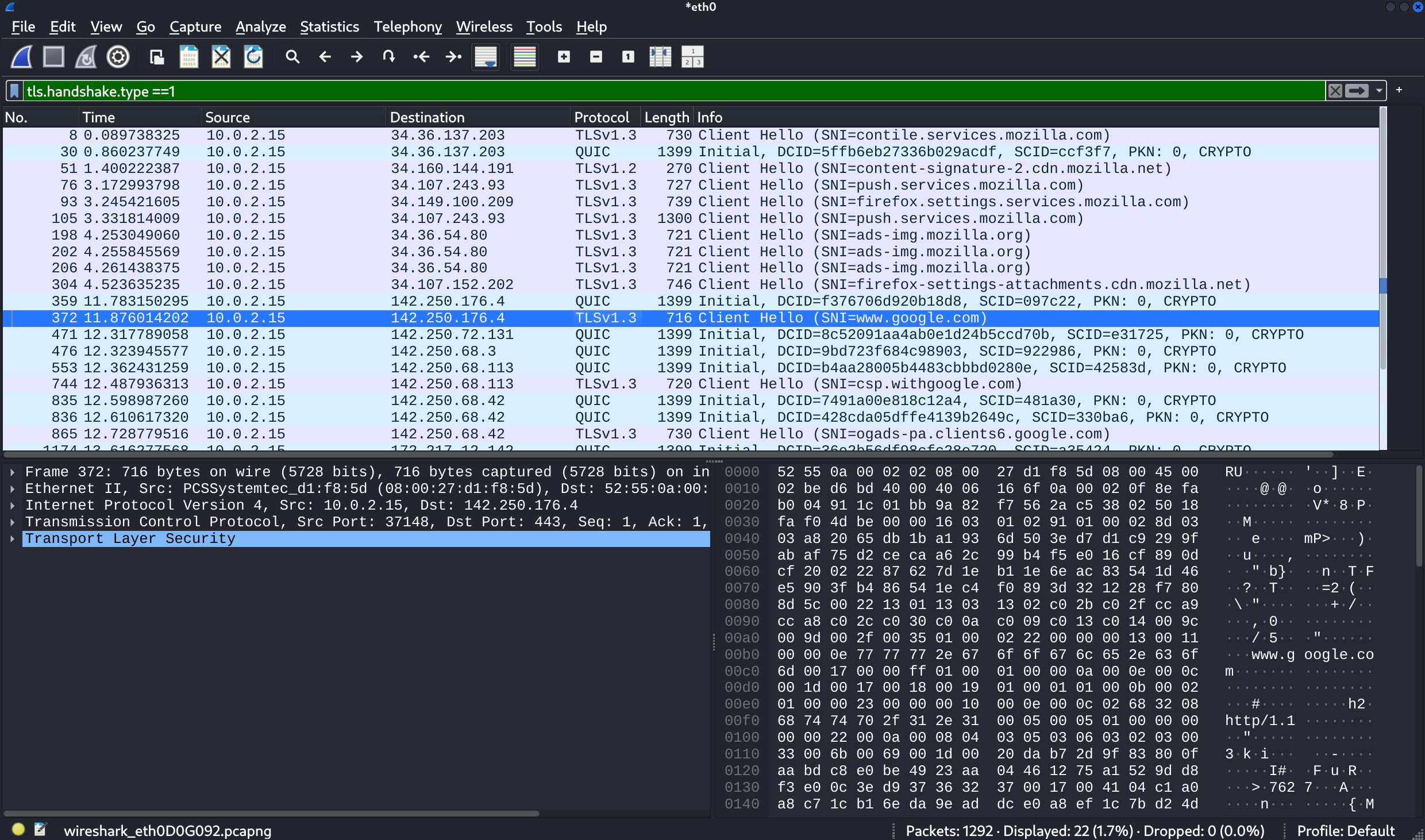
Task: Open the Edit menu
Action: click(63, 26)
